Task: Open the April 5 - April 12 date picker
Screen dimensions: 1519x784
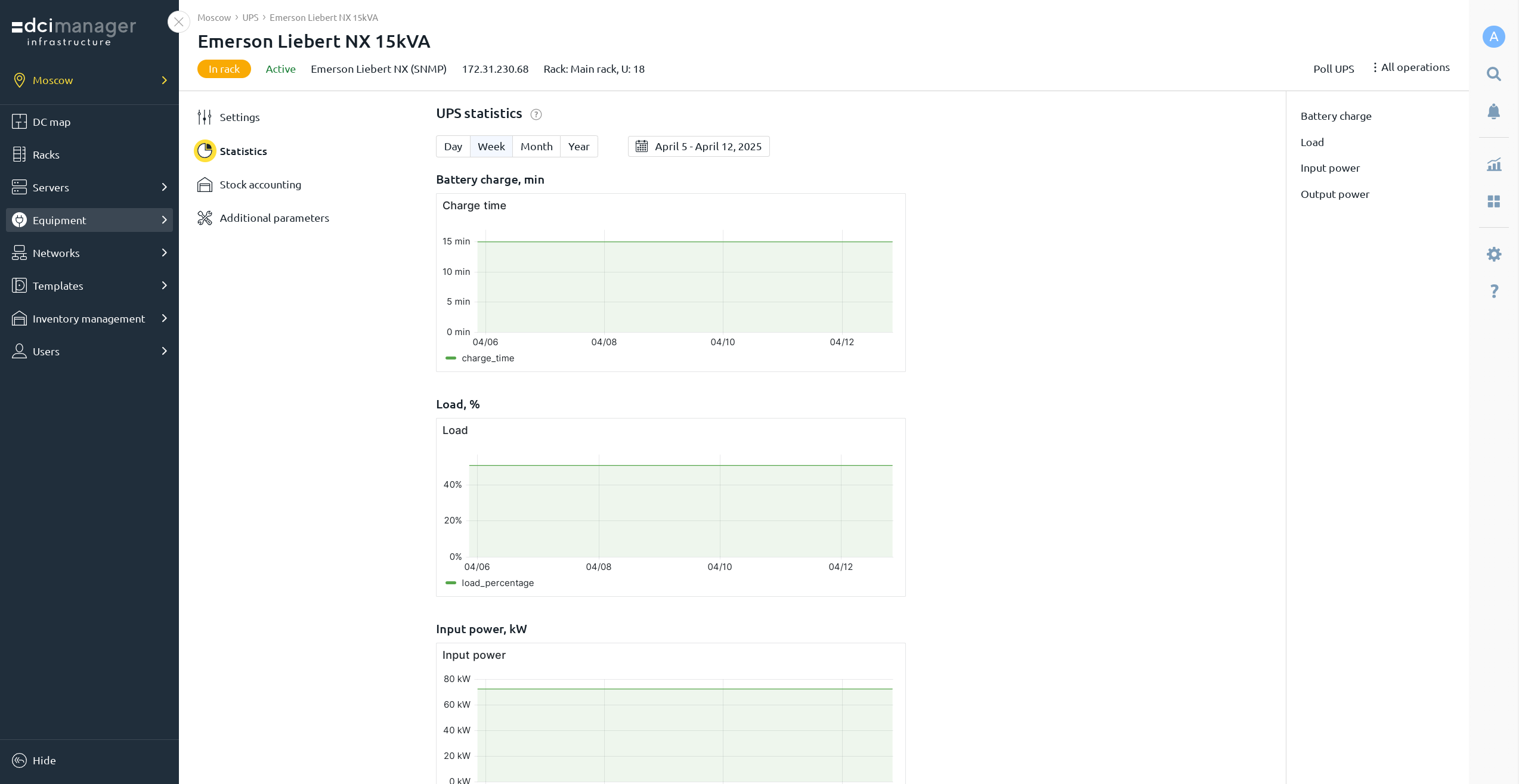Action: [x=698, y=147]
